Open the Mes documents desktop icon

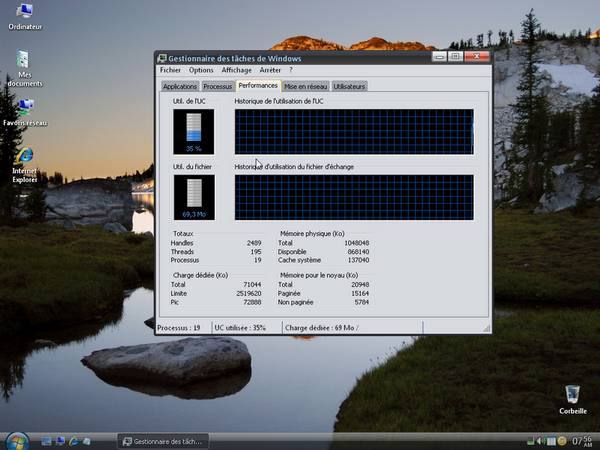pyautogui.click(x=24, y=68)
